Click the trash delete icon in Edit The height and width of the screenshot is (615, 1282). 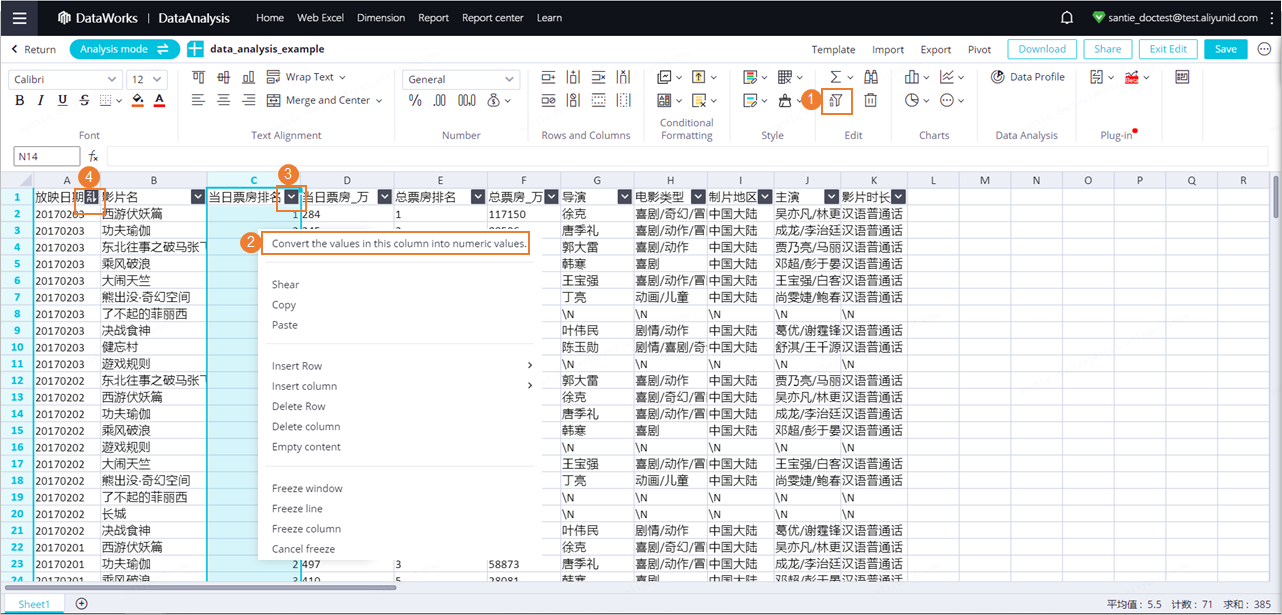[x=870, y=100]
